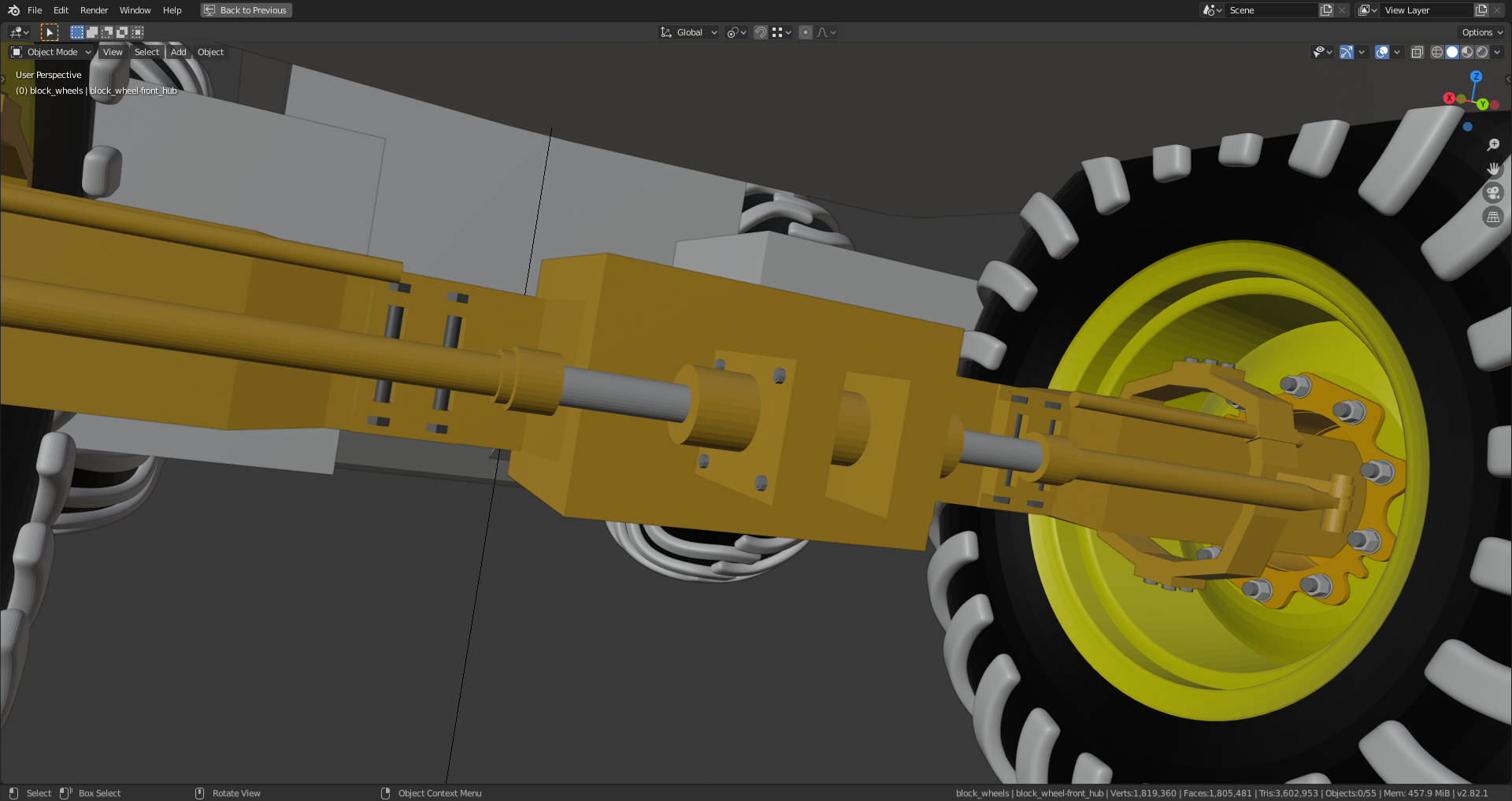Viewport: 1512px width, 801px height.
Task: Click the X axis on navigation gizmo
Action: coord(1449,98)
